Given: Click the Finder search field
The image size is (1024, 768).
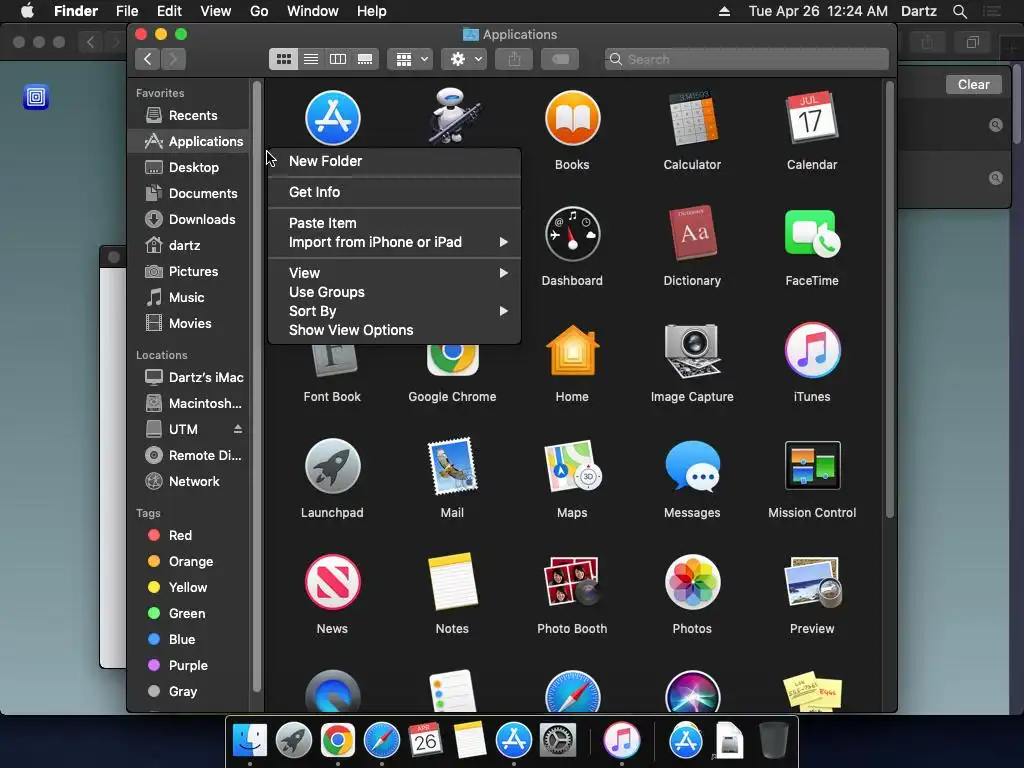Looking at the screenshot, I should coord(746,59).
